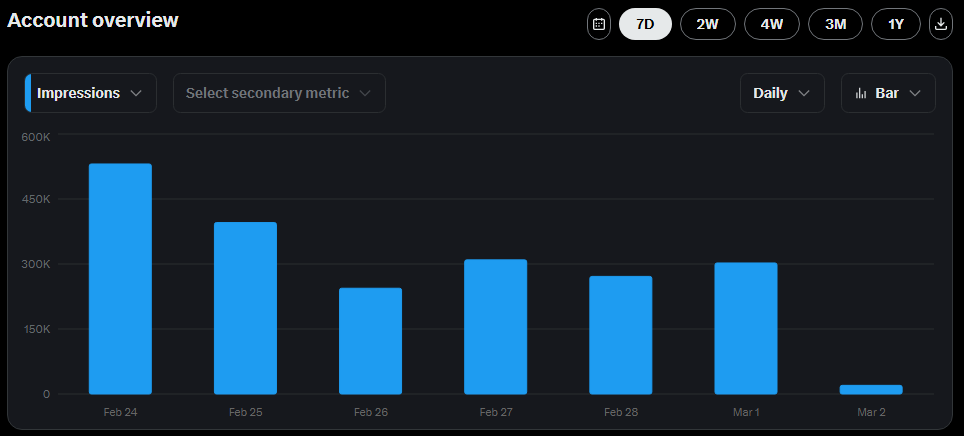Switch to the 2W time range
The image size is (964, 436).
point(707,24)
